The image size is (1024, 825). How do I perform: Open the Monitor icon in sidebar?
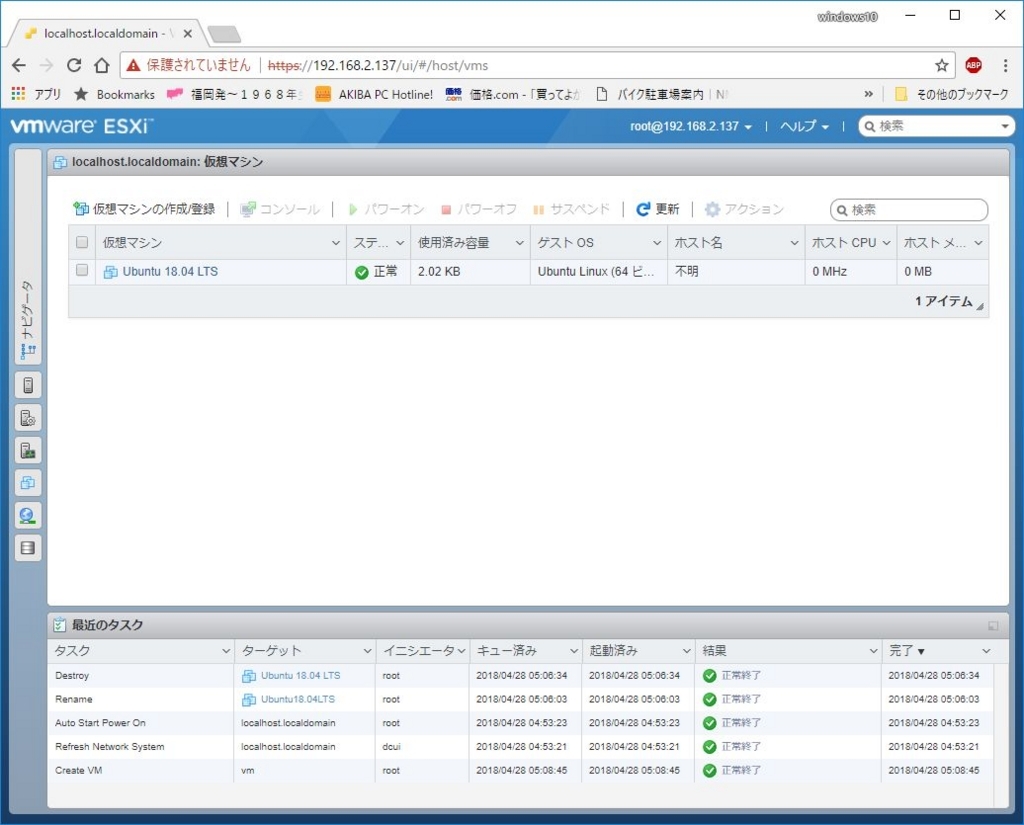[x=28, y=451]
